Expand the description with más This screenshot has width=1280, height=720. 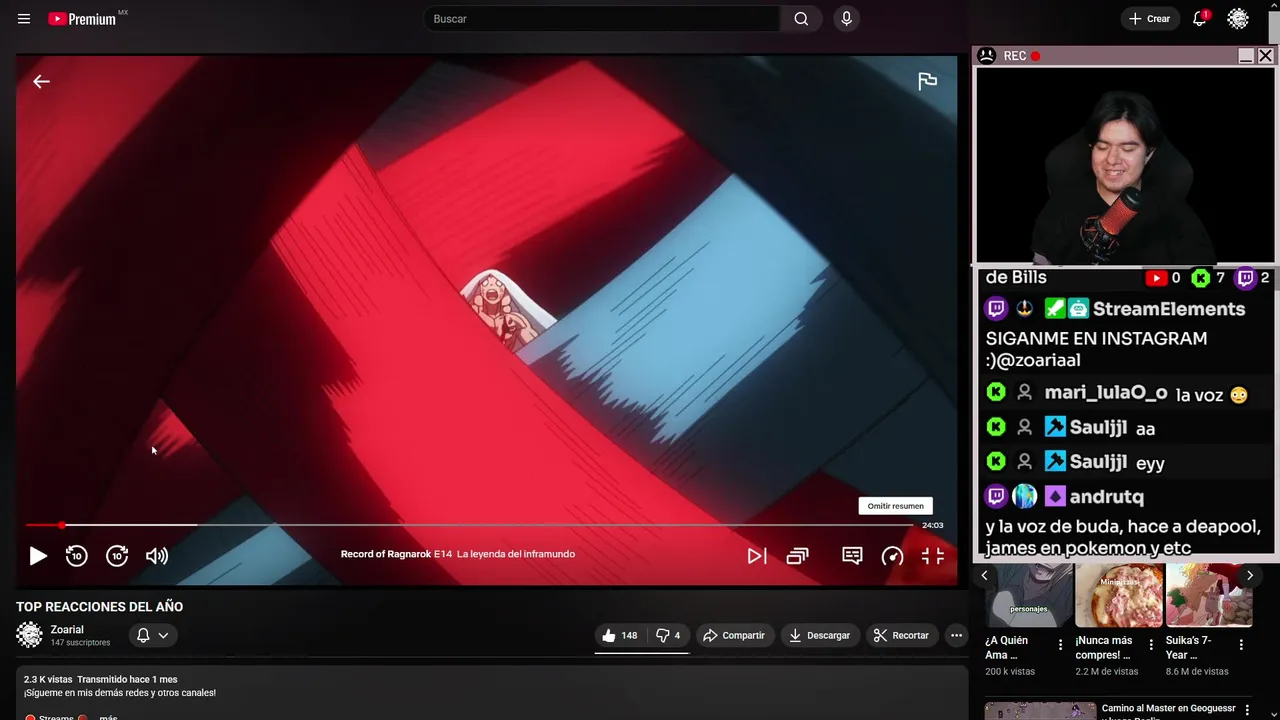tap(108, 717)
